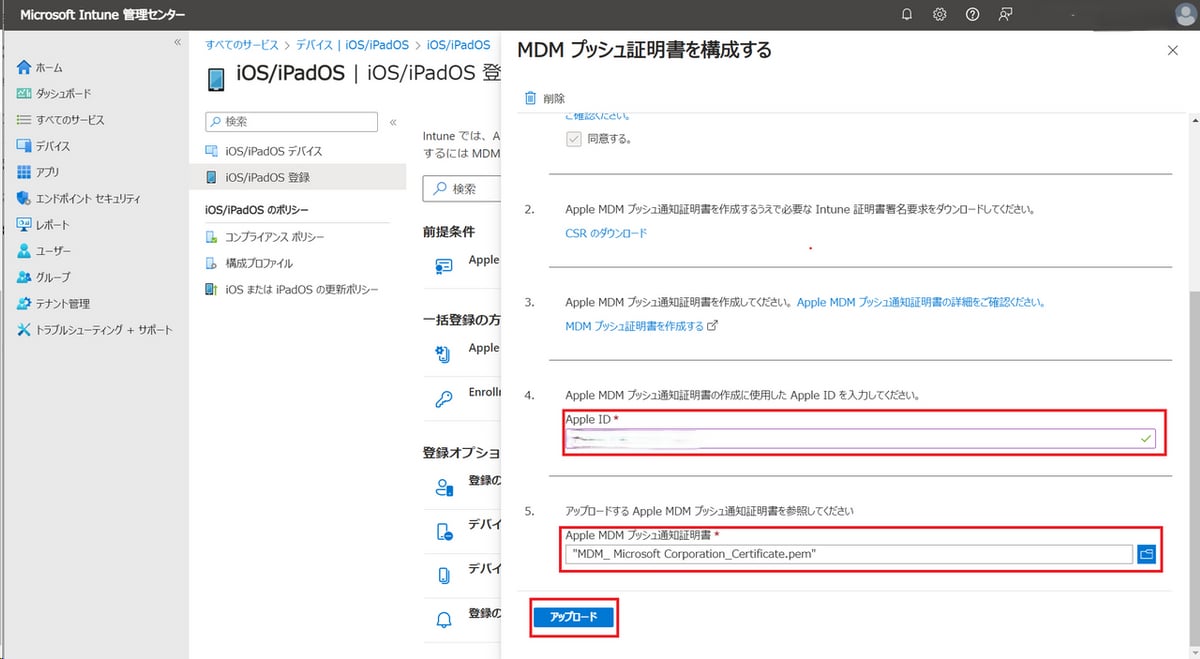Viewport: 1200px width, 659px height.
Task: Open Apple MDM プッシュ通知証明書の詳細 link
Action: (x=921, y=302)
